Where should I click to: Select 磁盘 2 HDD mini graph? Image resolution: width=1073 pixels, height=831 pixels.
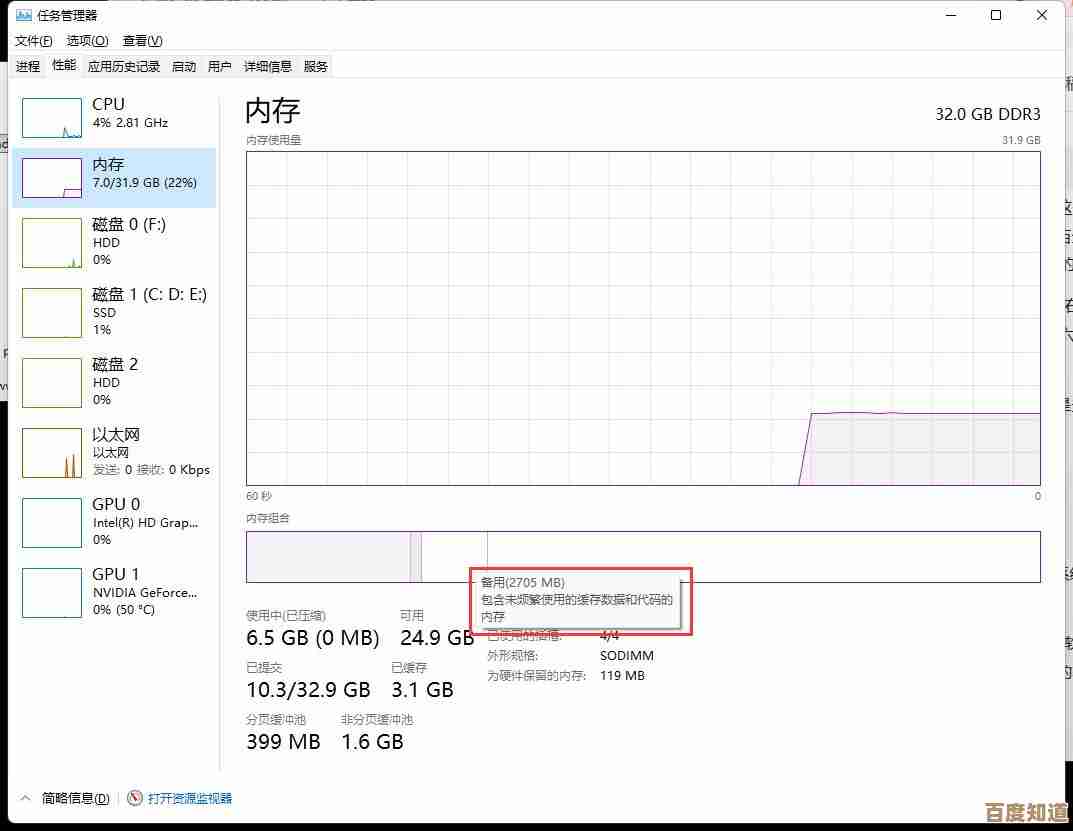pyautogui.click(x=52, y=383)
